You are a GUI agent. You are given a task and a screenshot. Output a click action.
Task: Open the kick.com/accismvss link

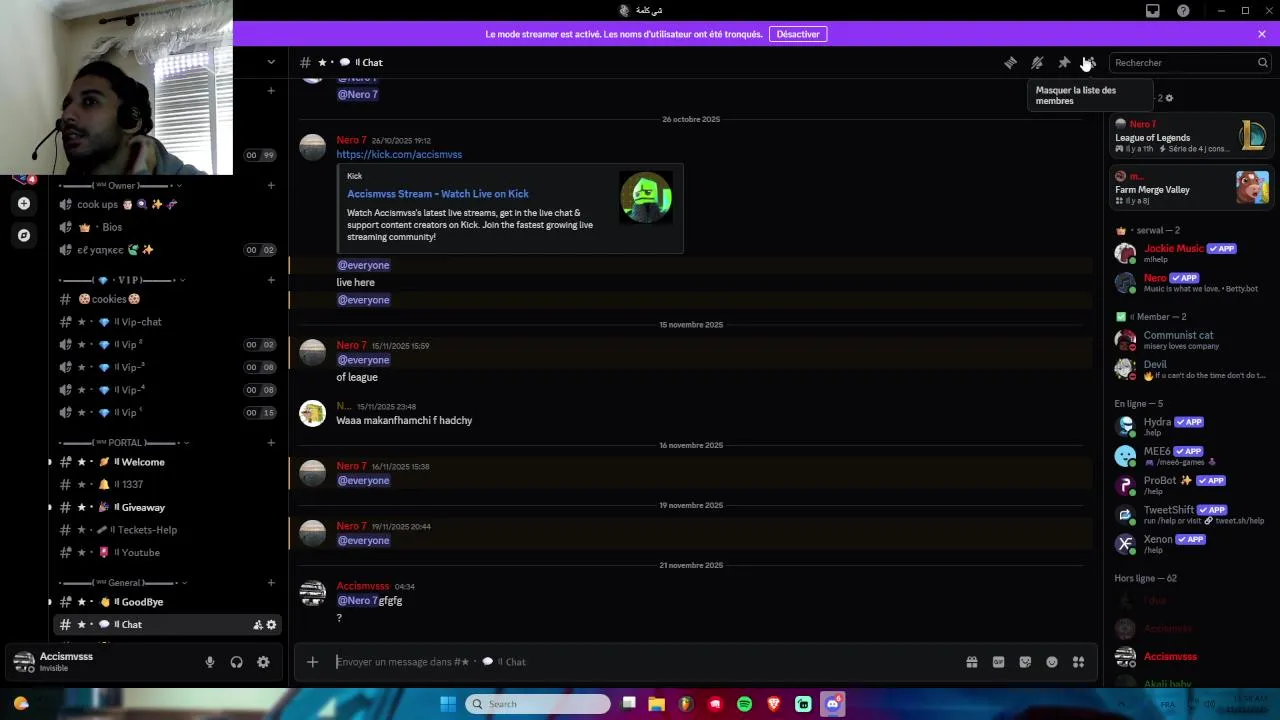point(399,155)
